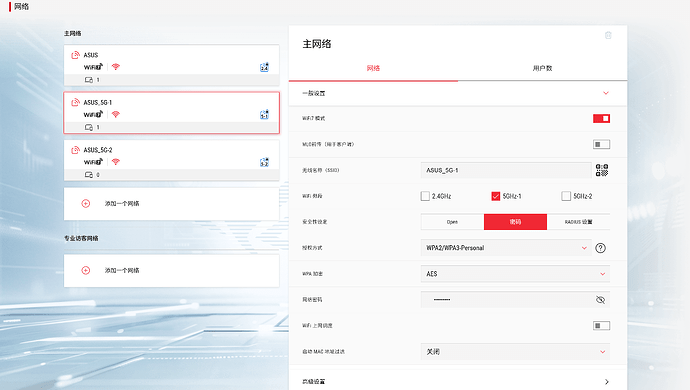Enable the MLO toggle switch
Viewport: 690px width, 390px height.
[602, 144]
